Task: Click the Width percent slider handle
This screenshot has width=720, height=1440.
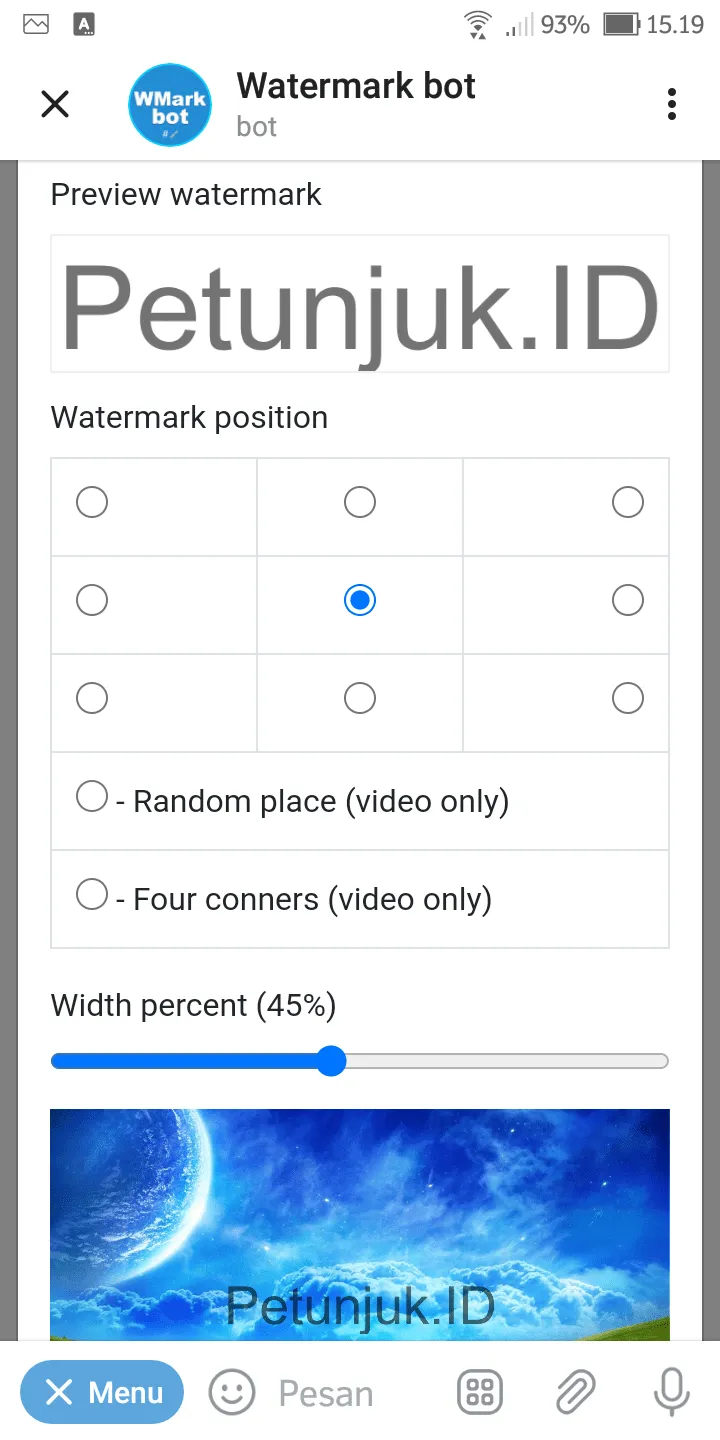Action: (331, 1061)
